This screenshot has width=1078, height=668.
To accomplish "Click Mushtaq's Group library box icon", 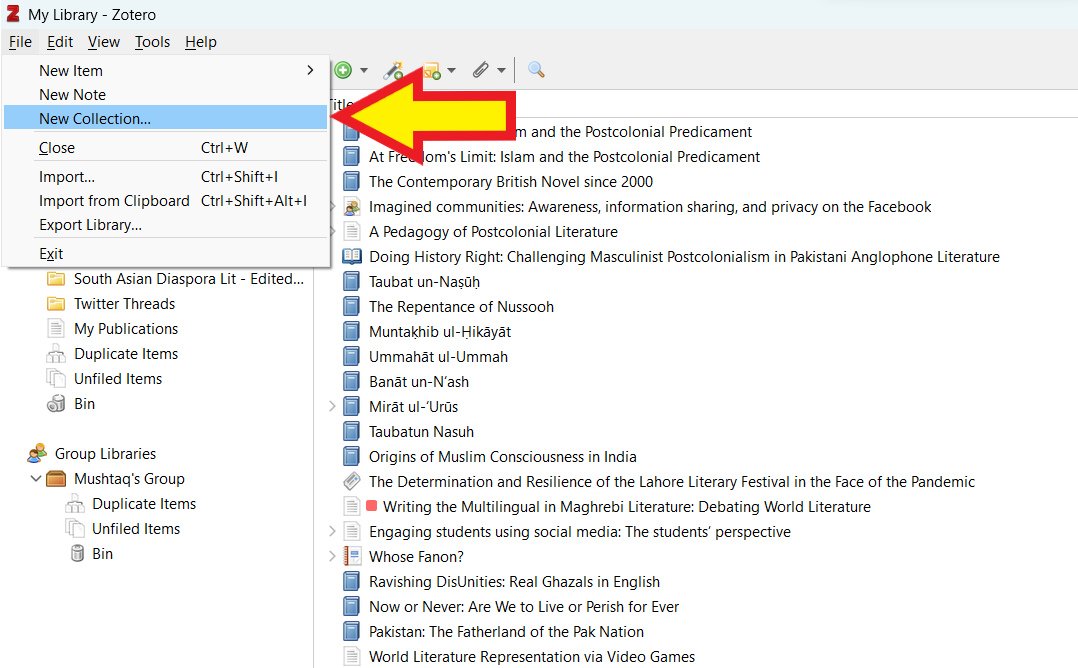I will click(x=56, y=478).
